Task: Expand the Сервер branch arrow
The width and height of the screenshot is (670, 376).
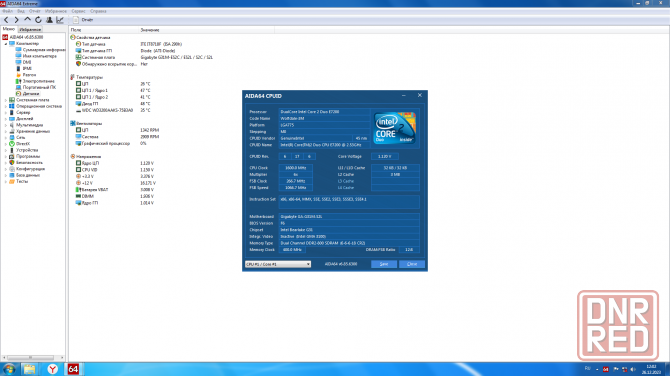Action: click(x=6, y=112)
